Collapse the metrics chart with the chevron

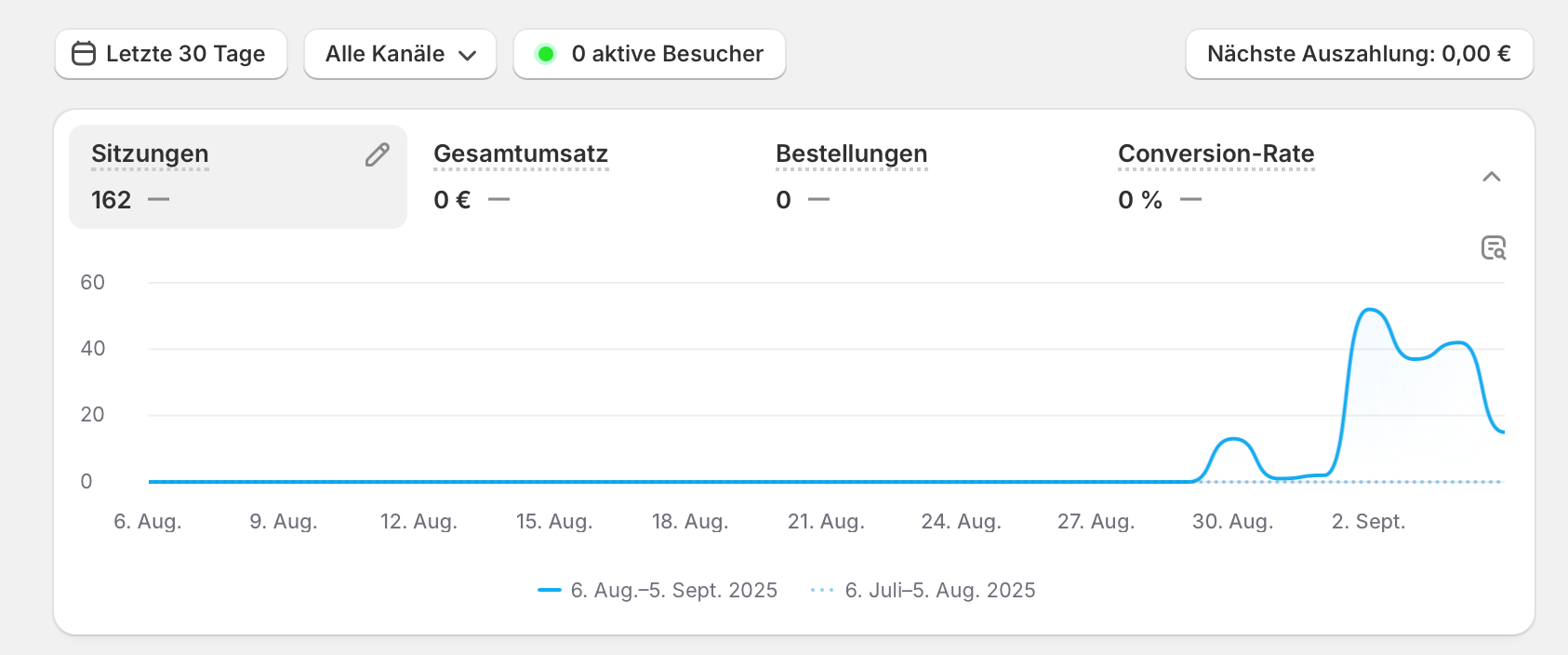point(1492,177)
